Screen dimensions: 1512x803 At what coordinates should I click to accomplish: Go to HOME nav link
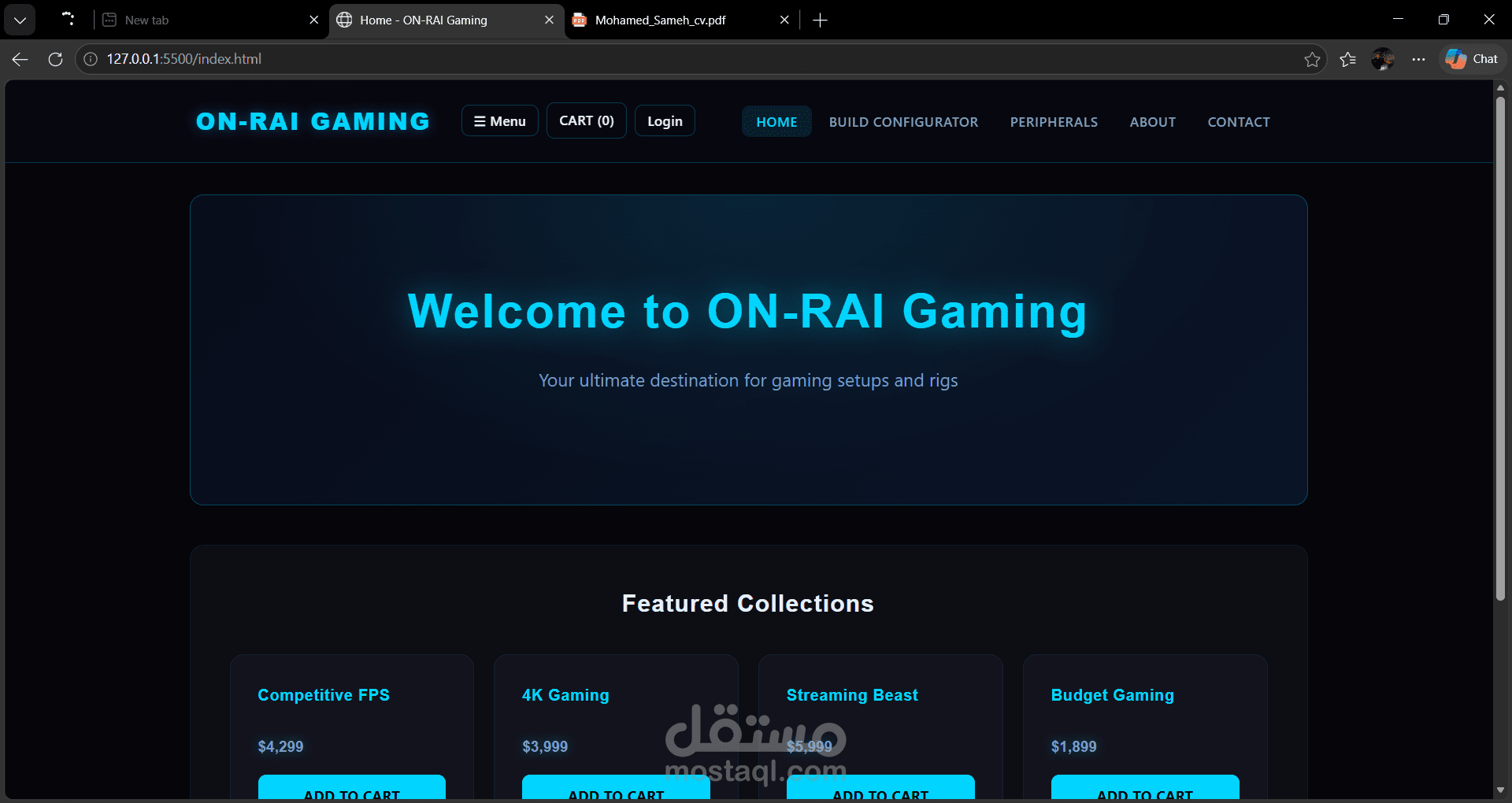tap(776, 122)
